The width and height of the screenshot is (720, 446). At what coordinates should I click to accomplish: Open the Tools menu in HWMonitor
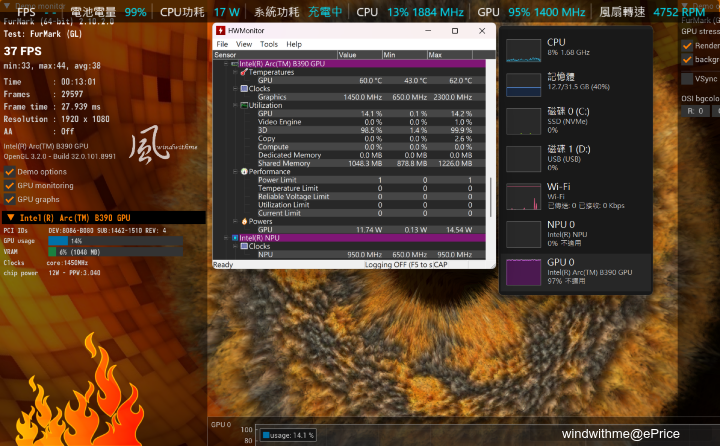click(x=269, y=44)
